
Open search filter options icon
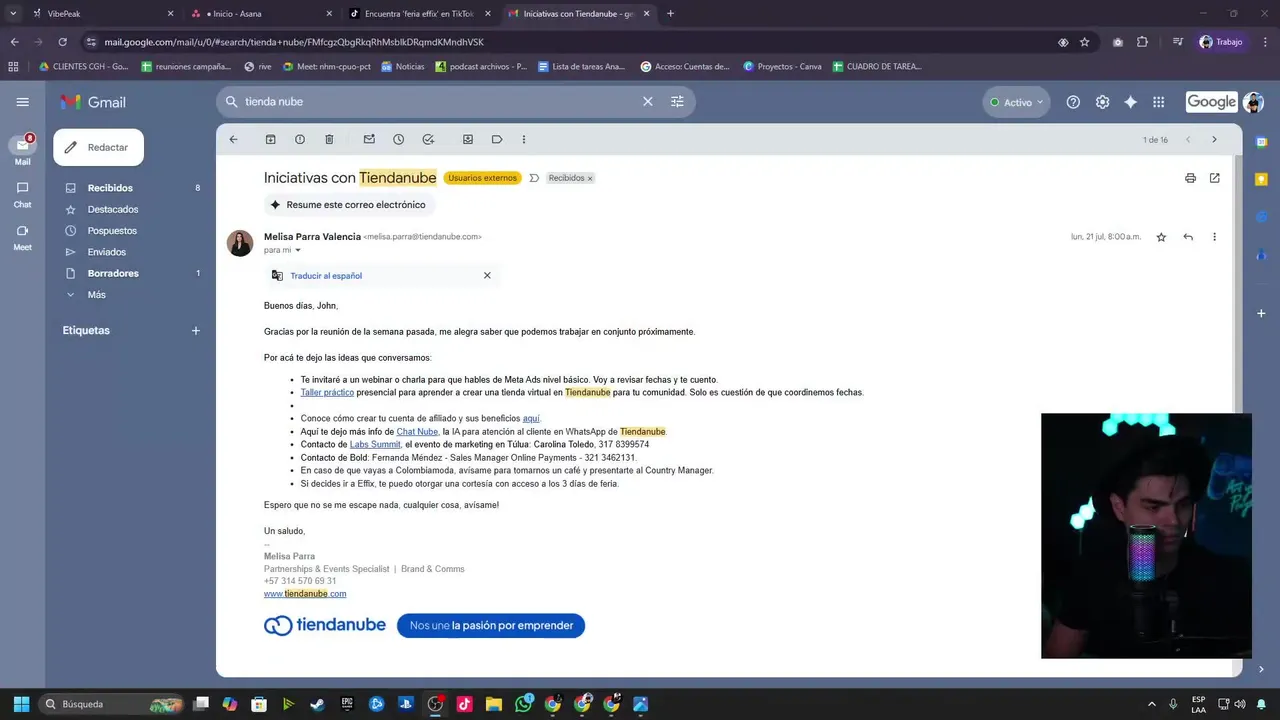coord(677,102)
